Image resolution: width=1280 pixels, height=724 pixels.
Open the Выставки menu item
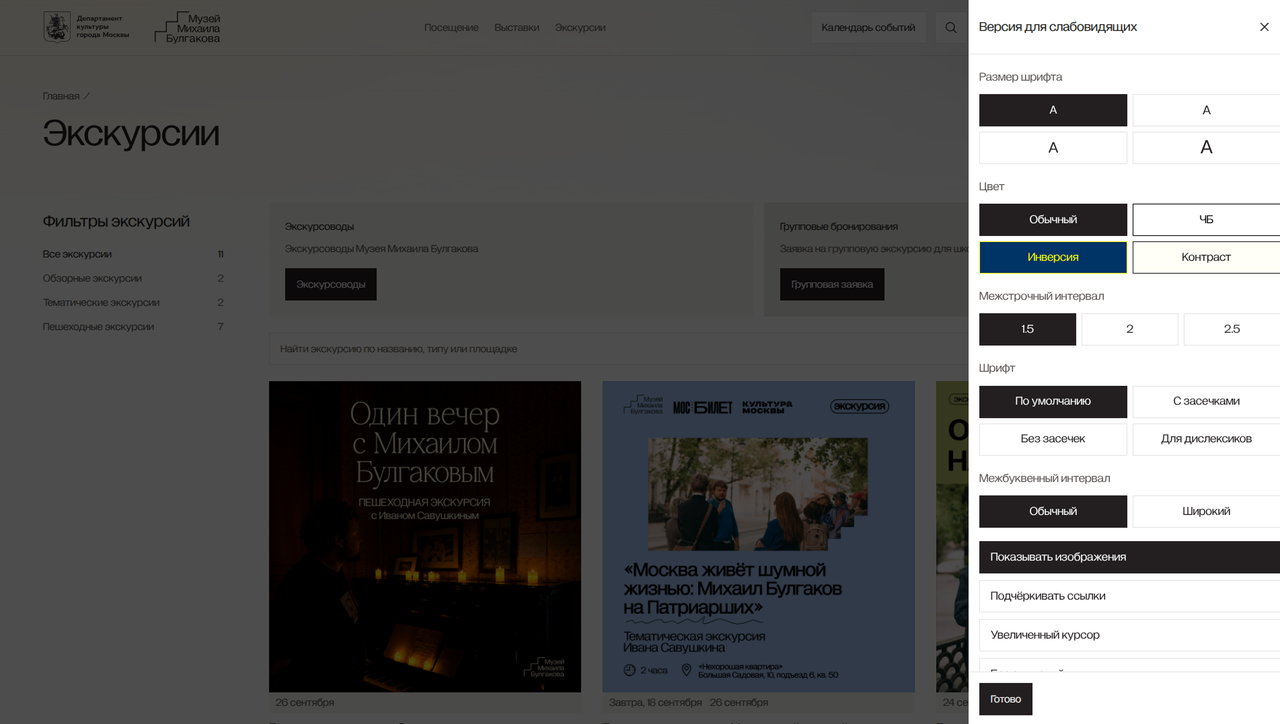point(517,28)
